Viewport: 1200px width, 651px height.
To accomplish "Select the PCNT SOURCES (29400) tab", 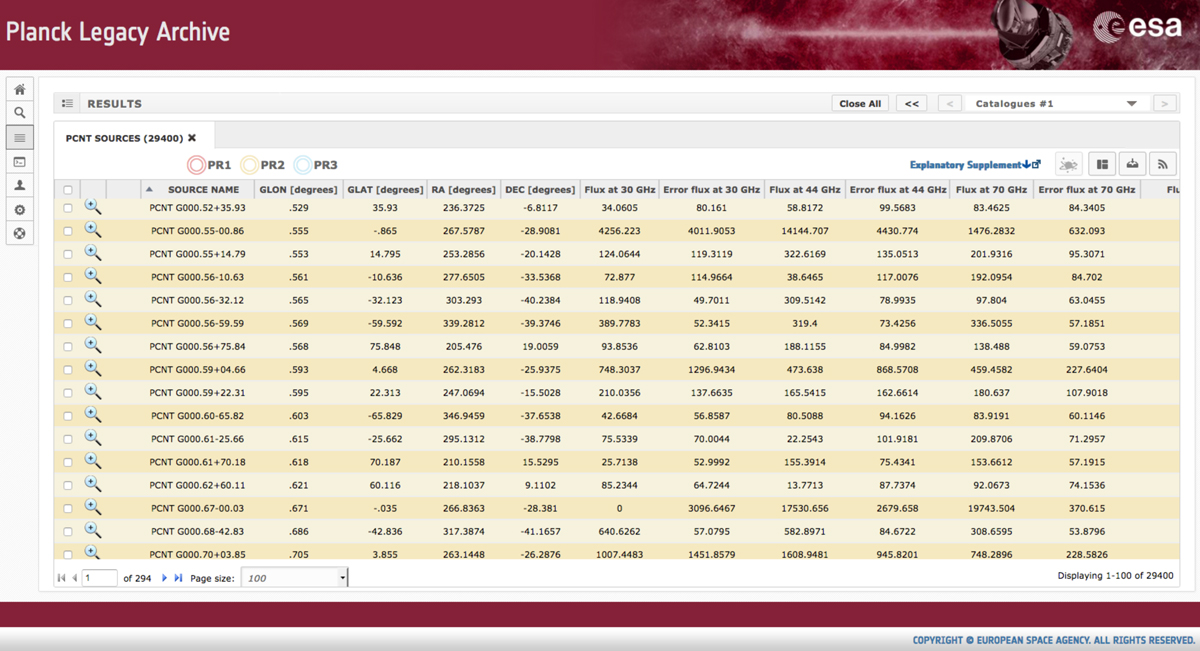I will pos(123,138).
